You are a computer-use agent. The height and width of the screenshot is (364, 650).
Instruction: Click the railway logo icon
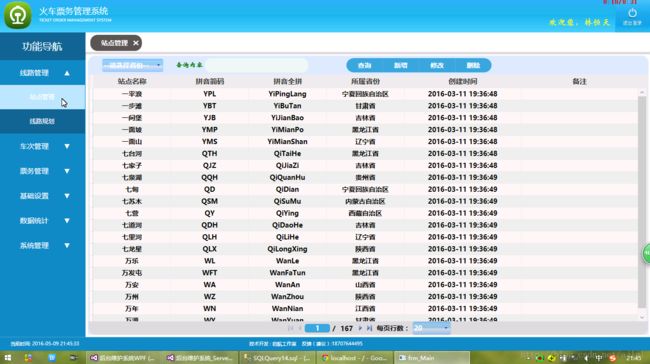(x=17, y=15)
